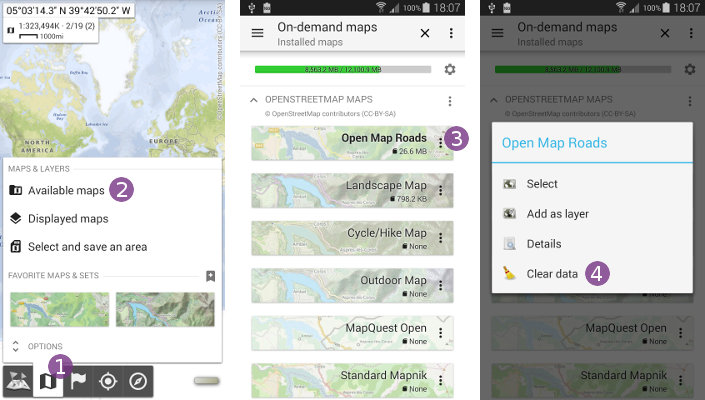The height and width of the screenshot is (400, 705).
Task: Open Details in Open Map Roads dialog
Action: point(592,244)
